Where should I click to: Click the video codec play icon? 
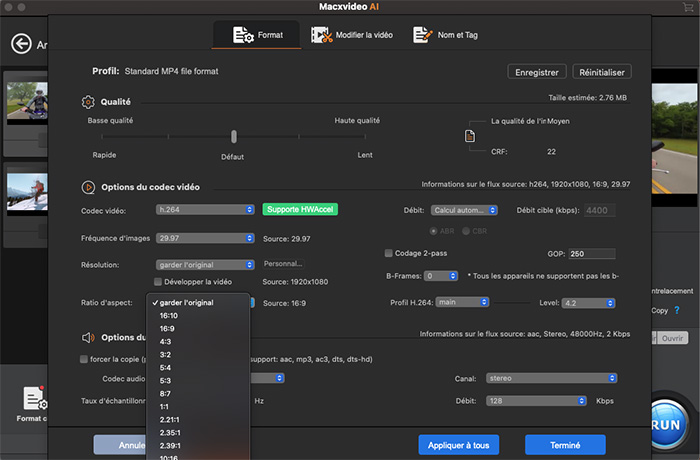pos(88,187)
